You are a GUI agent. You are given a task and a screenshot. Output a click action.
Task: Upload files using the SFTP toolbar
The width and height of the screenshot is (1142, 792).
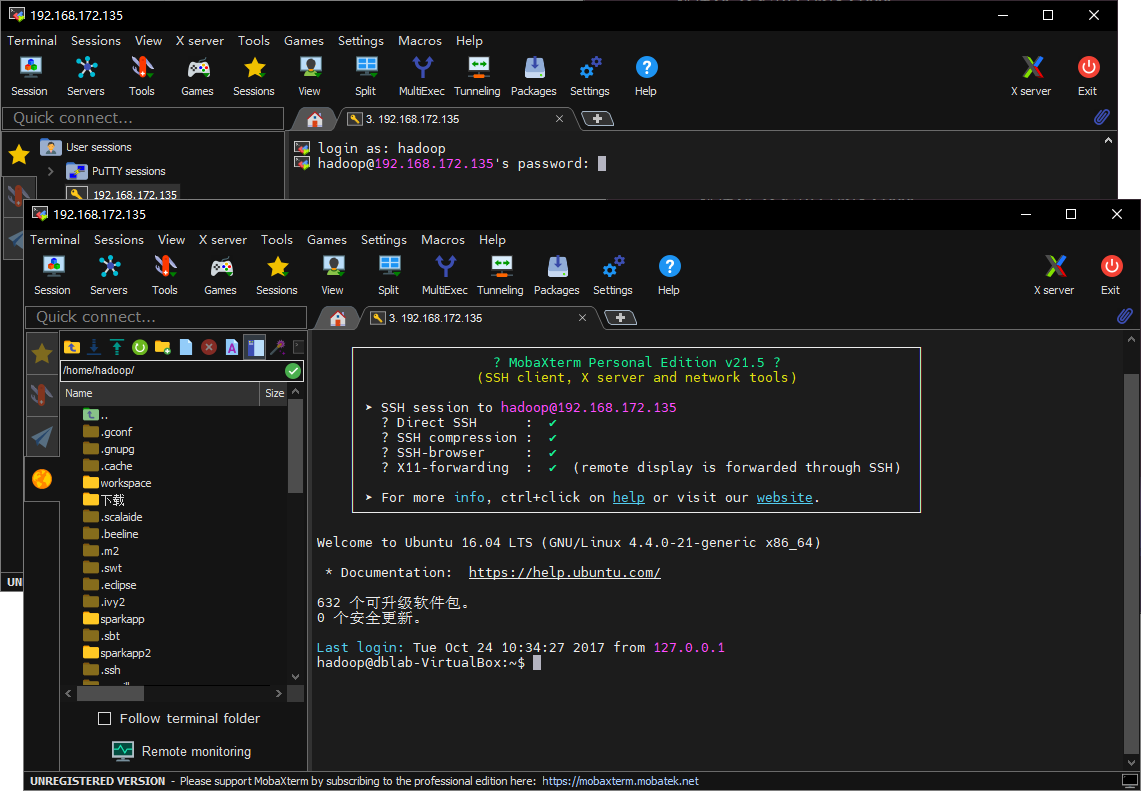[x=117, y=348]
